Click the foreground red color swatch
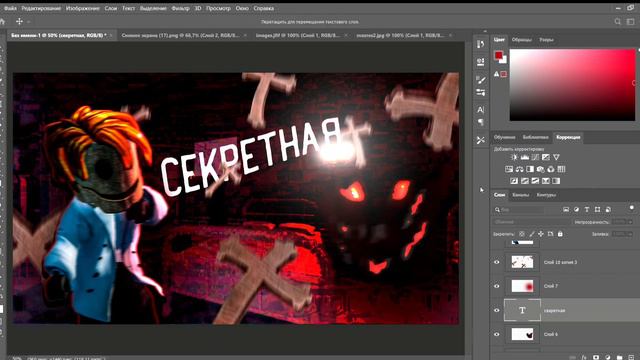The image size is (640, 360). pyautogui.click(x=498, y=55)
